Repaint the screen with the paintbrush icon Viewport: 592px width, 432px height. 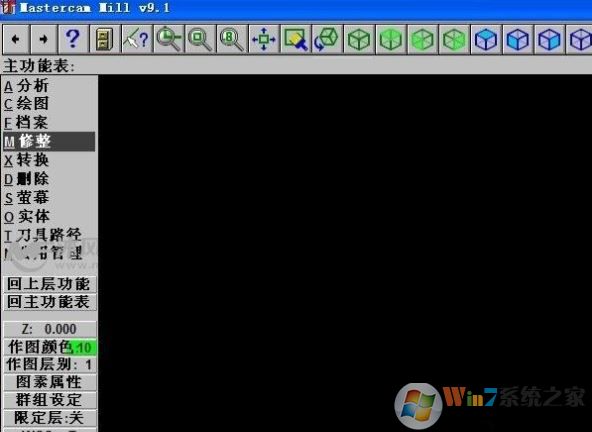(295, 39)
